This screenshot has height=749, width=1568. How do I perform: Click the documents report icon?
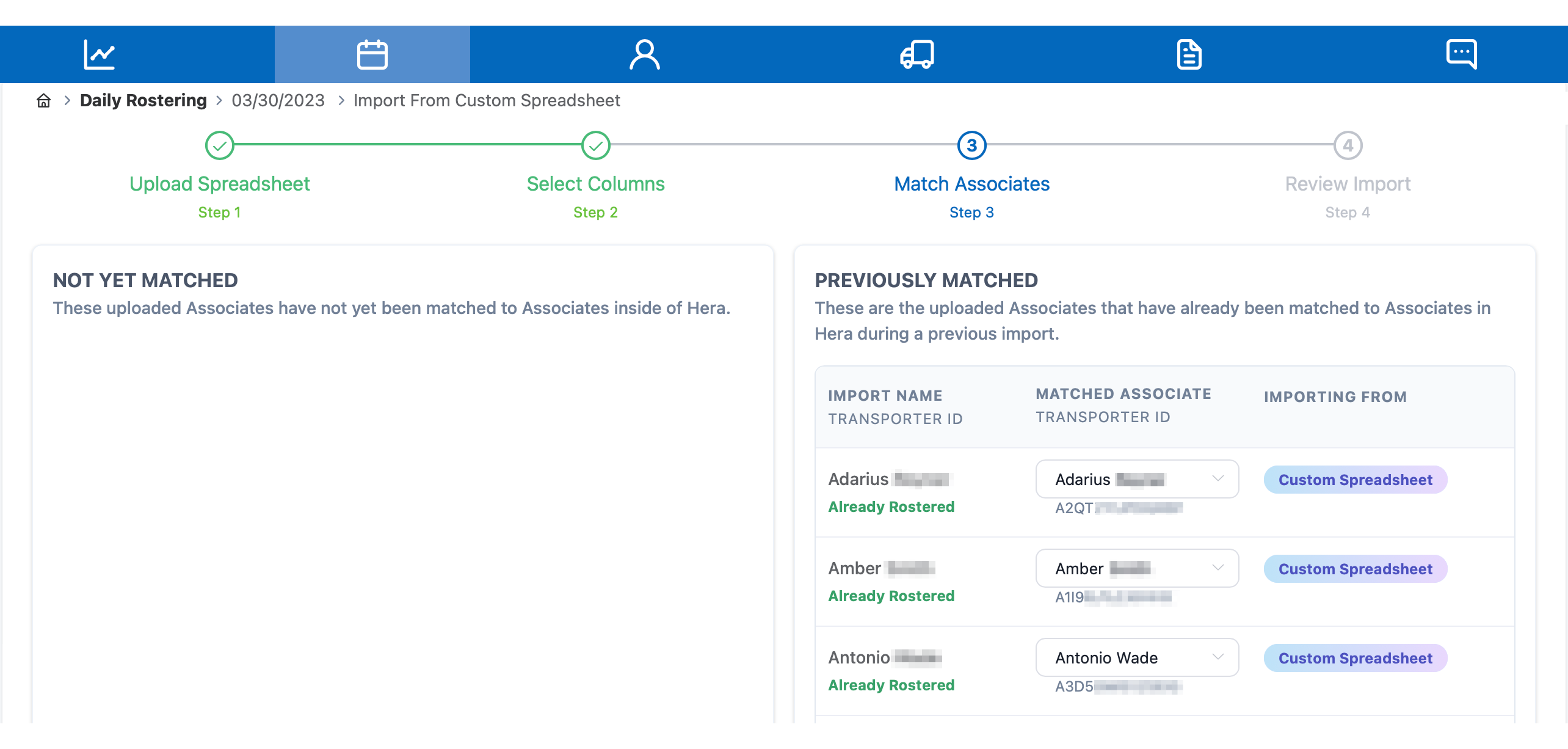(x=1188, y=54)
